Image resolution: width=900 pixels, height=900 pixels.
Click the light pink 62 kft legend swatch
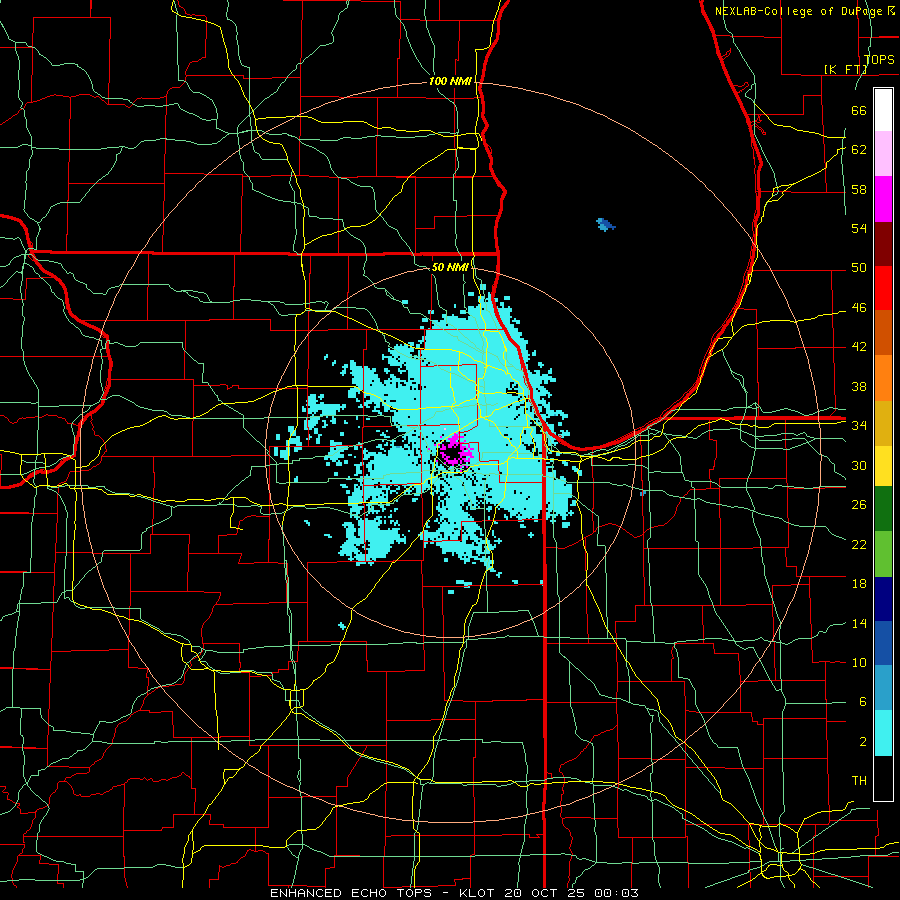point(883,154)
